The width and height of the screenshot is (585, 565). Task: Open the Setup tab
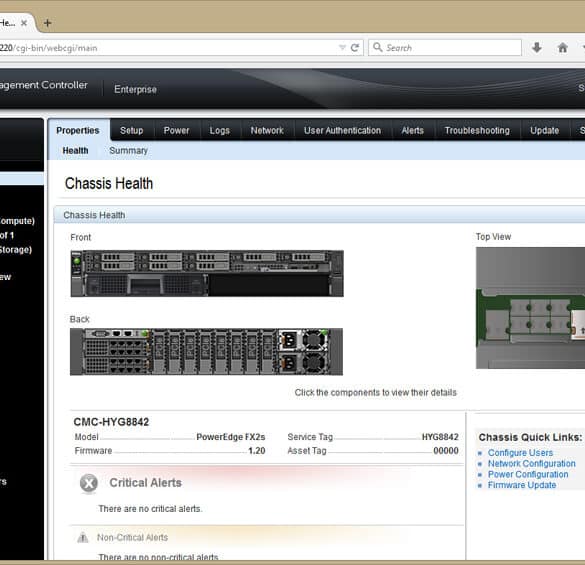coord(132,130)
